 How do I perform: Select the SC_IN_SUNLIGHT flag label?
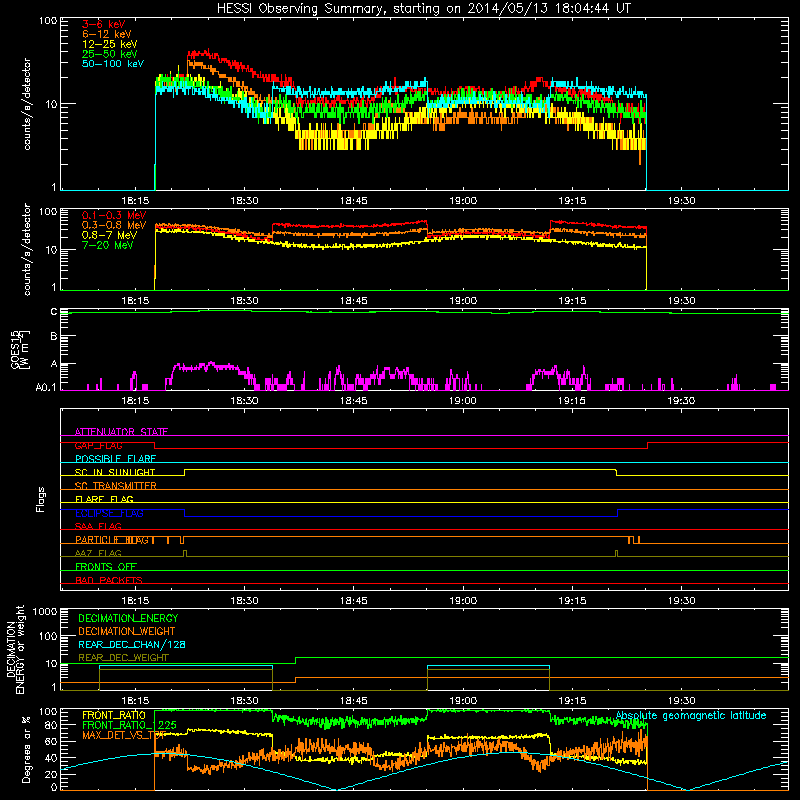(x=115, y=472)
